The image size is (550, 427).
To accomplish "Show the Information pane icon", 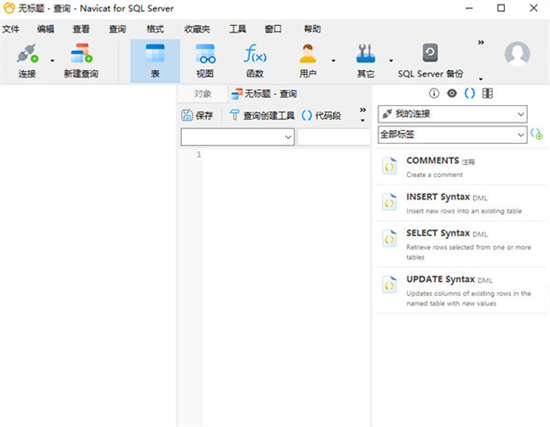I will click(x=434, y=93).
